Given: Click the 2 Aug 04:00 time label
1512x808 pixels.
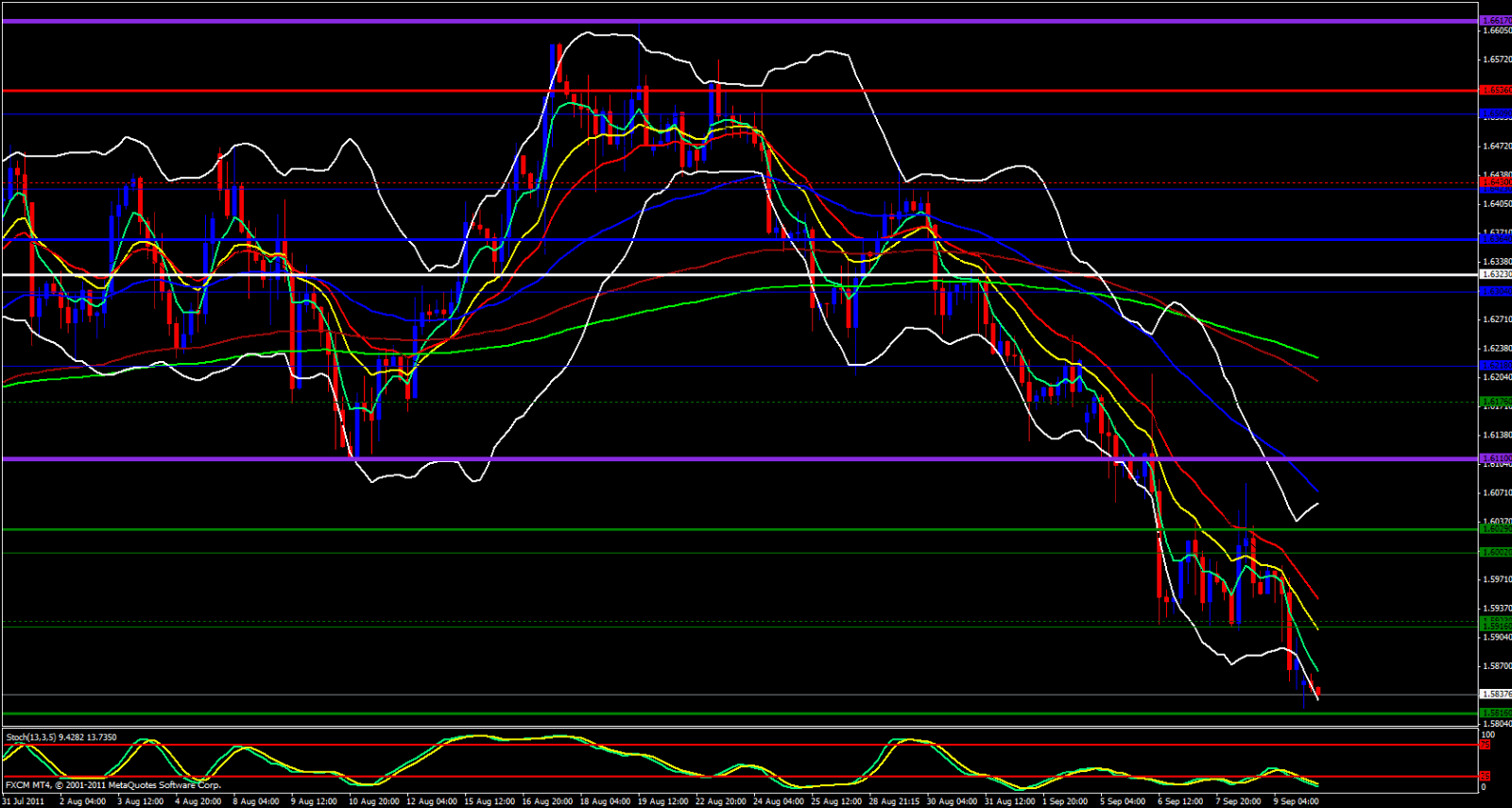Looking at the screenshot, I should pyautogui.click(x=83, y=801).
